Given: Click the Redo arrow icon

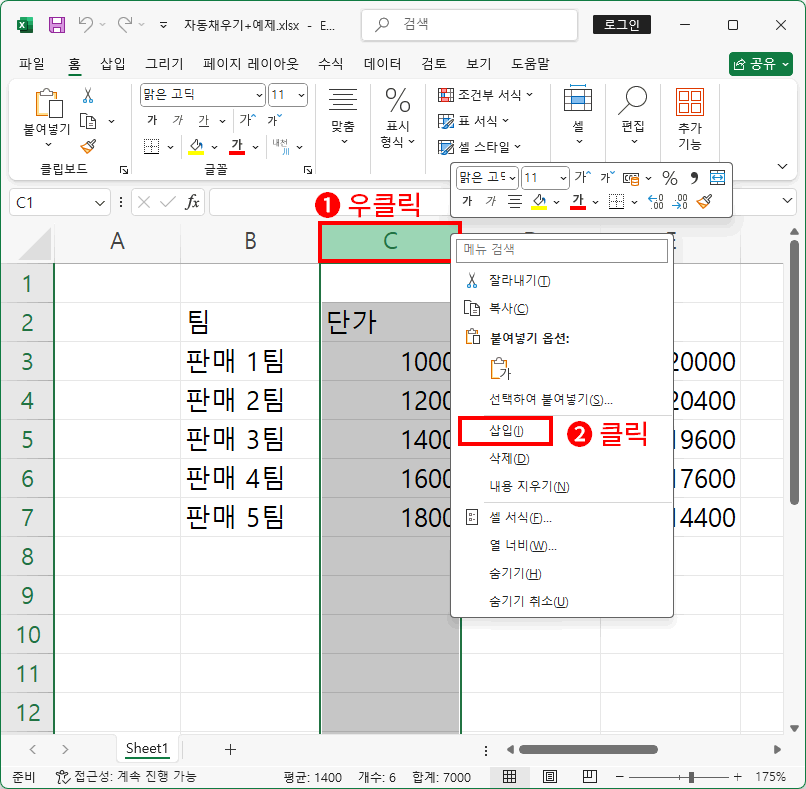Looking at the screenshot, I should [x=125, y=24].
